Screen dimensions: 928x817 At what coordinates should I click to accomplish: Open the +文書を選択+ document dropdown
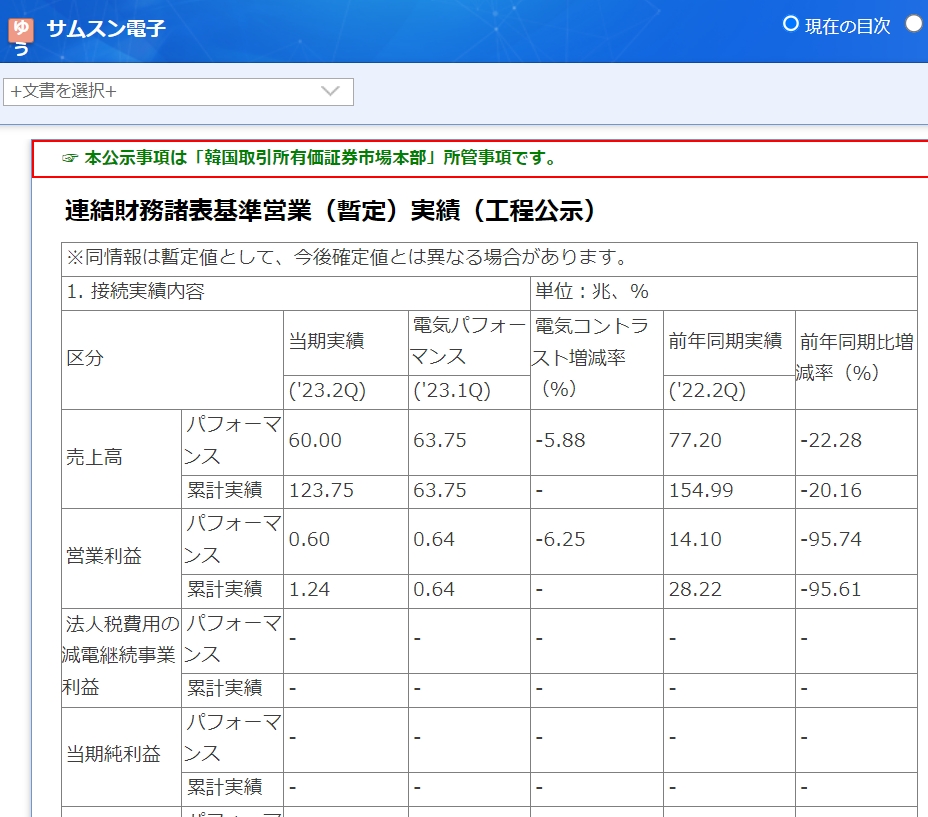(x=178, y=92)
